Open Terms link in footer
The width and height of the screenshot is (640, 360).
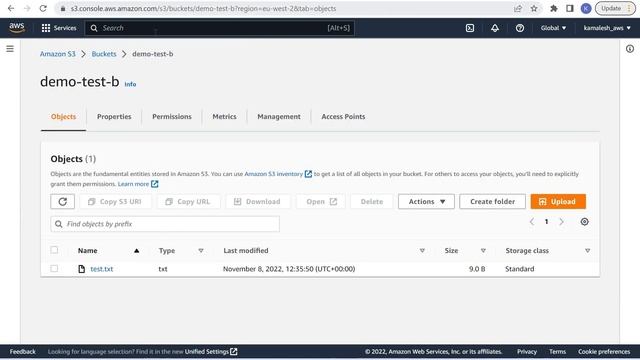pyautogui.click(x=557, y=351)
